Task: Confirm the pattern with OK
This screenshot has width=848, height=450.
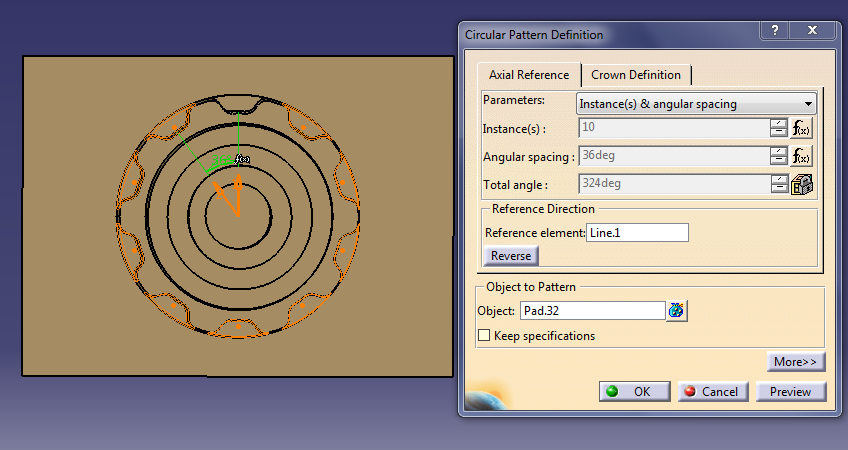Action: (634, 392)
